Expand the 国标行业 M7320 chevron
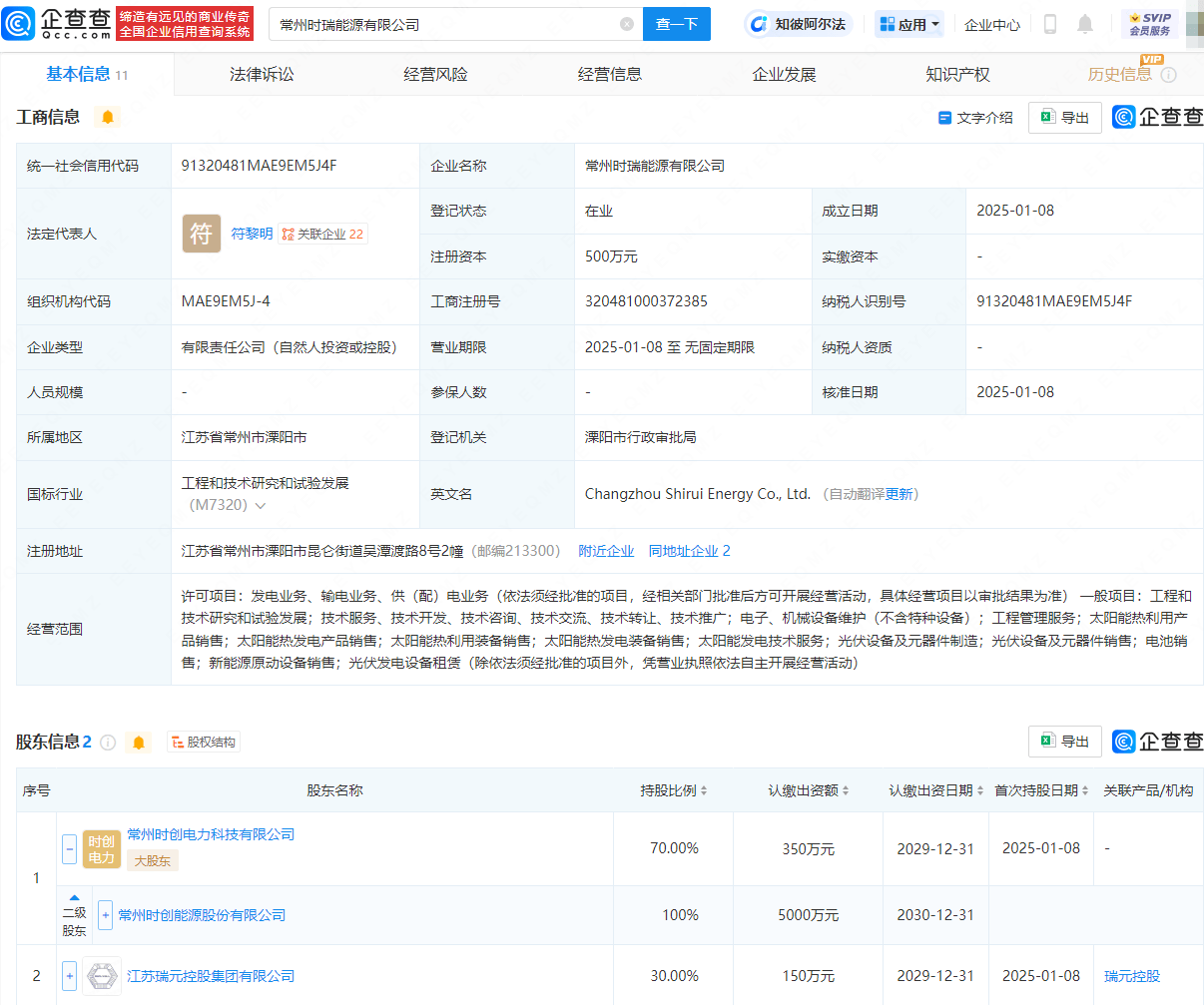The height and width of the screenshot is (1005, 1204). click(x=261, y=506)
